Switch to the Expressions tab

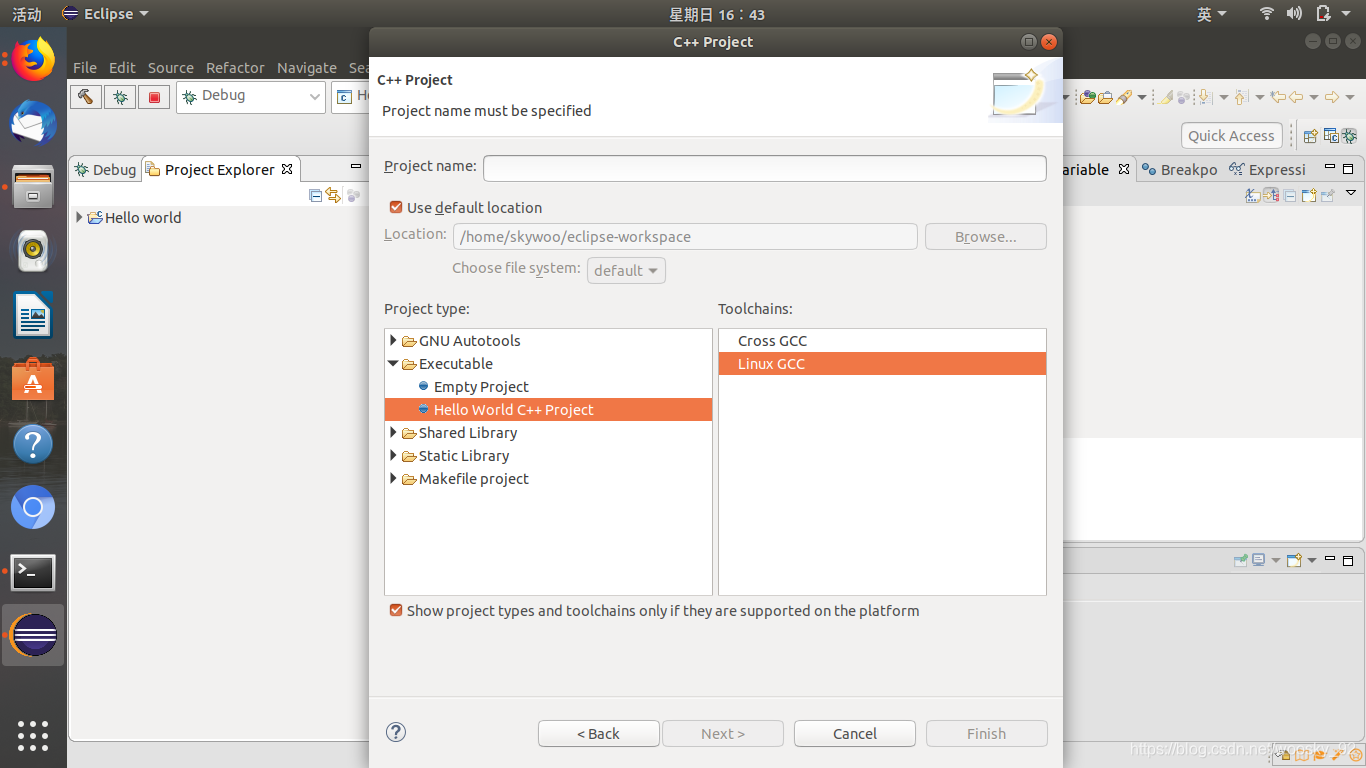click(x=1267, y=169)
